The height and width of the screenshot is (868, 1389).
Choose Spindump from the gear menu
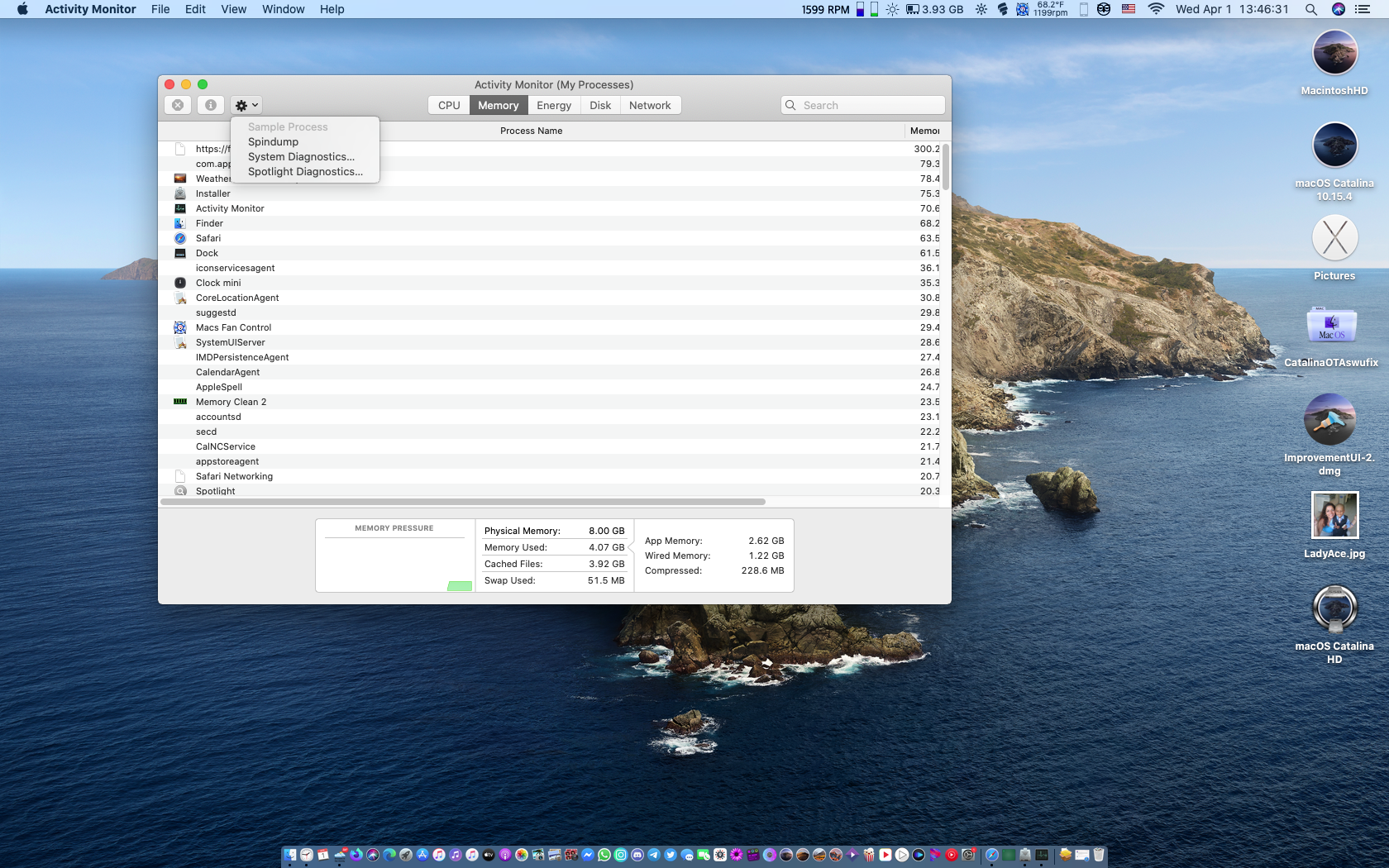pos(273,142)
